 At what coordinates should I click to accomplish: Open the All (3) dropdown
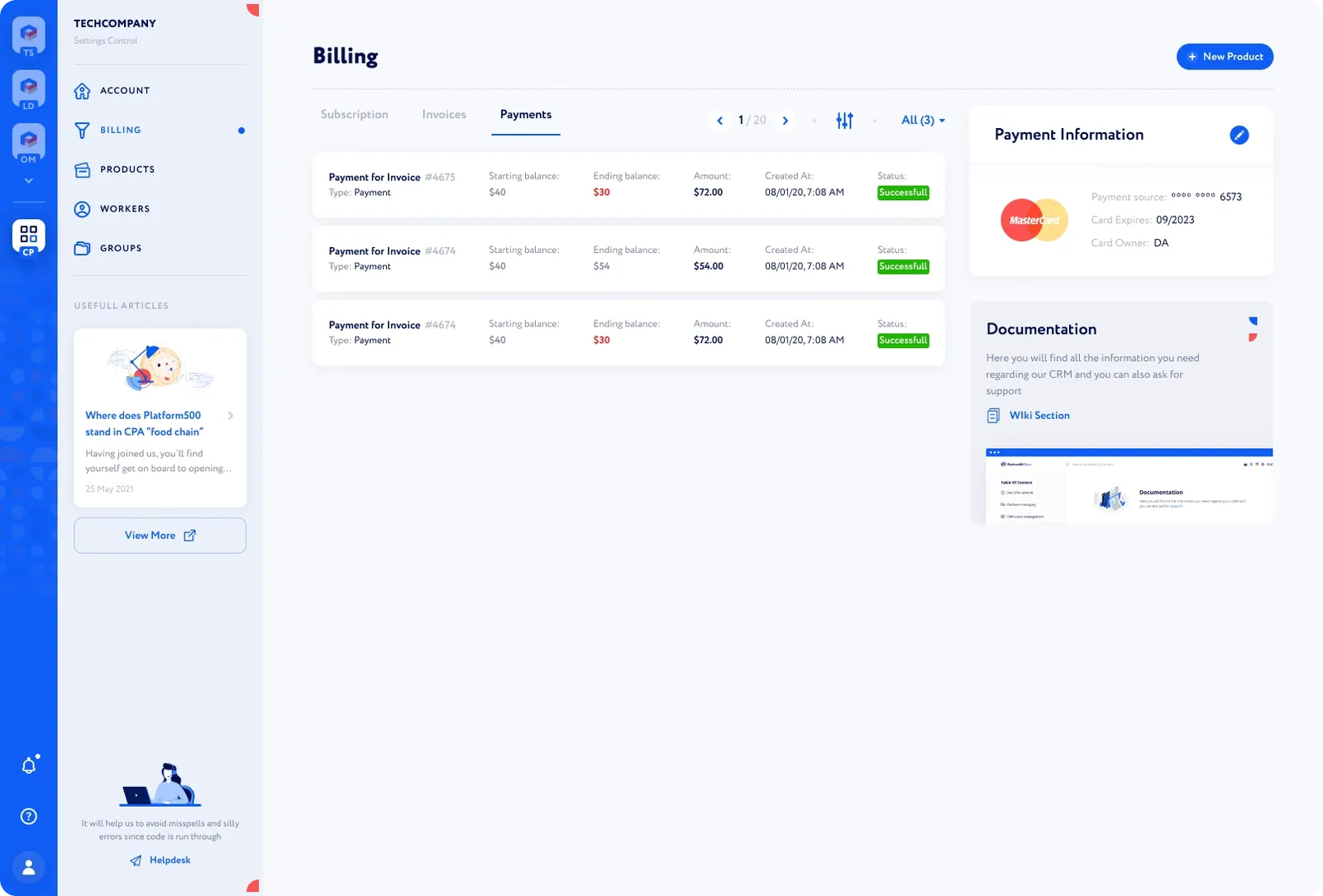(923, 121)
